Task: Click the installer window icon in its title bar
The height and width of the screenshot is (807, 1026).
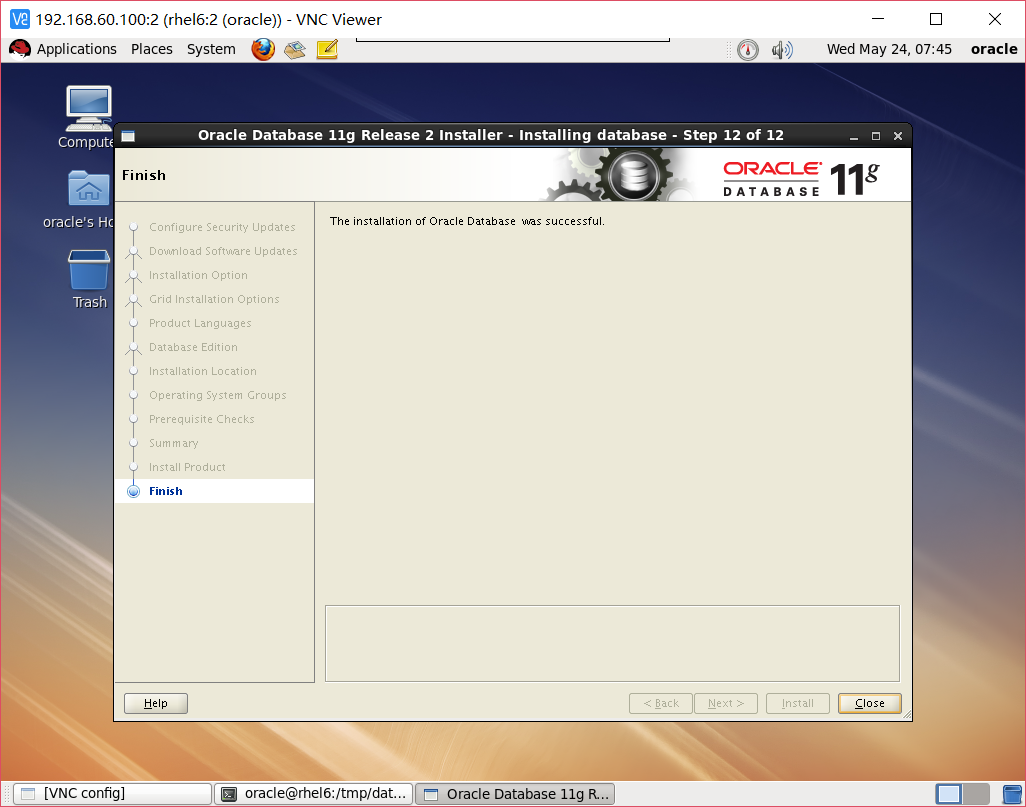Action: pos(125,134)
